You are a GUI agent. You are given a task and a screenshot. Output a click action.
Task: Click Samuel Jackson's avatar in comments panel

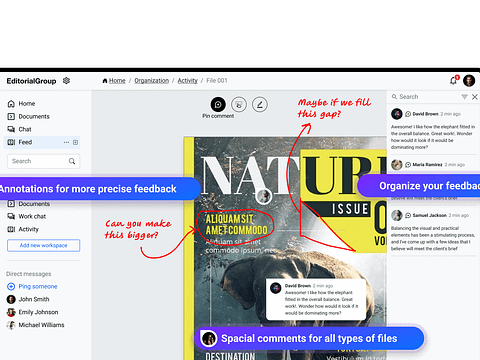pyautogui.click(x=397, y=215)
